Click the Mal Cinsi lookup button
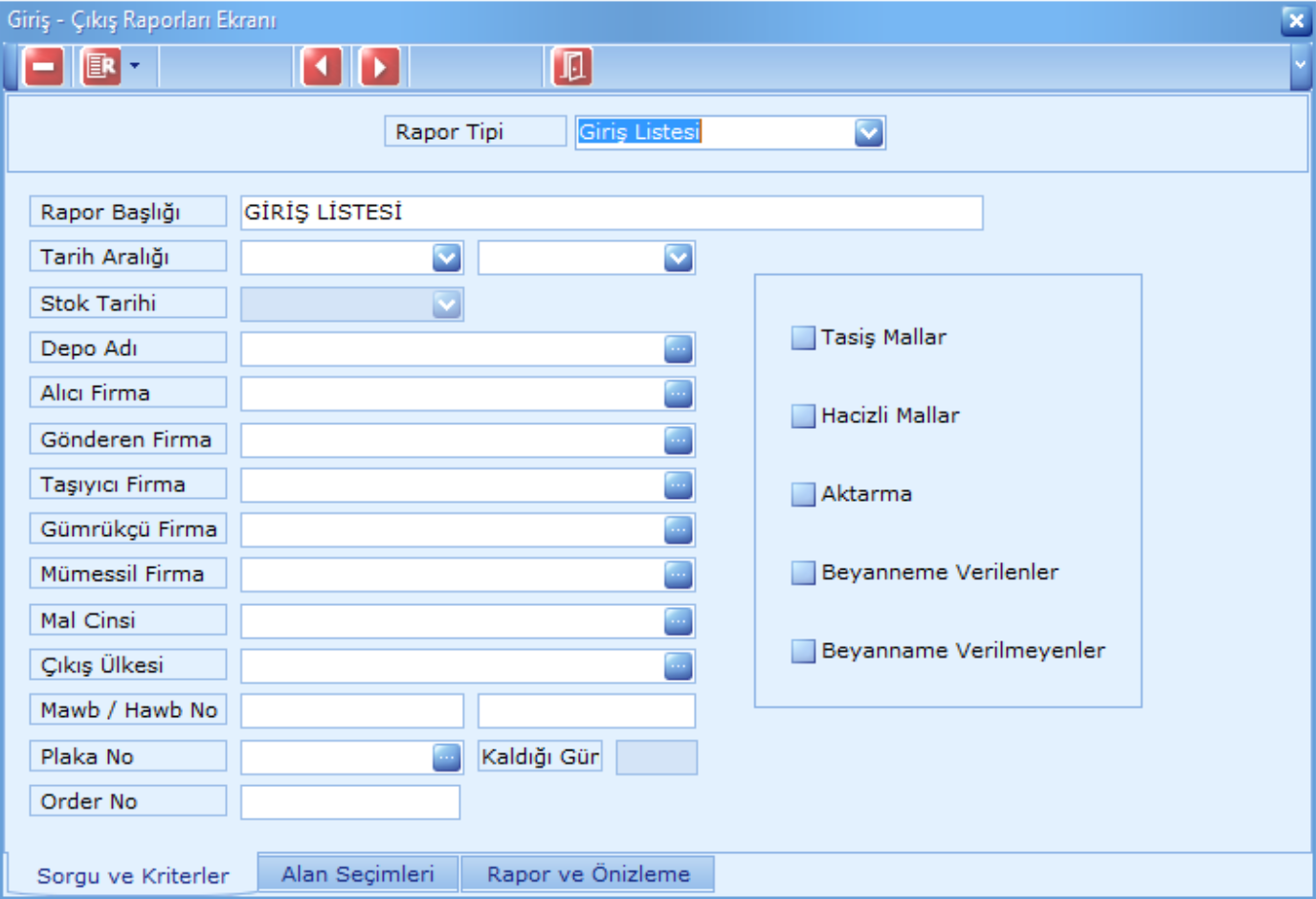This screenshot has width=1316, height=899. coord(678,621)
